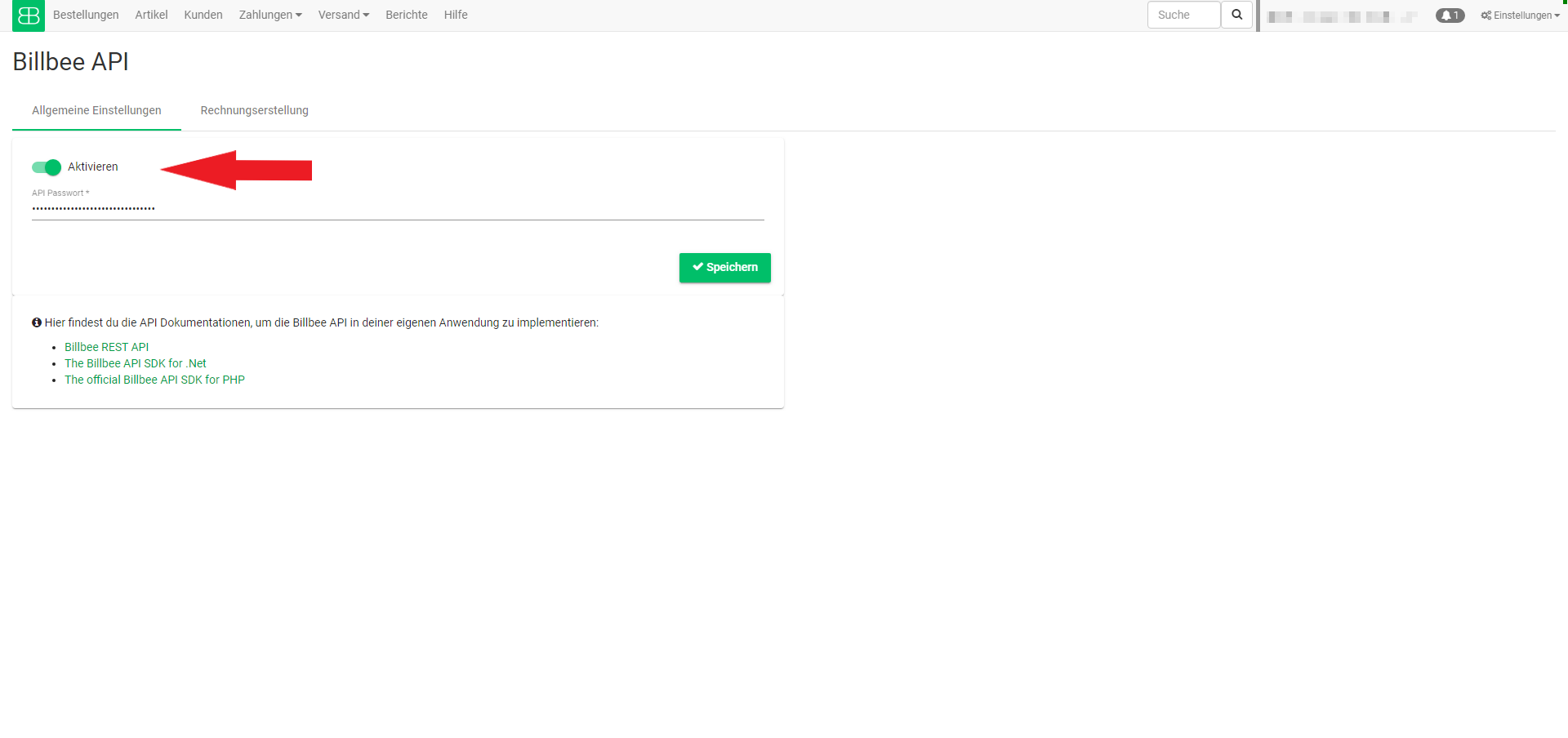Open the Berichte menu item
Screen dimensions: 1568x738
(x=407, y=15)
